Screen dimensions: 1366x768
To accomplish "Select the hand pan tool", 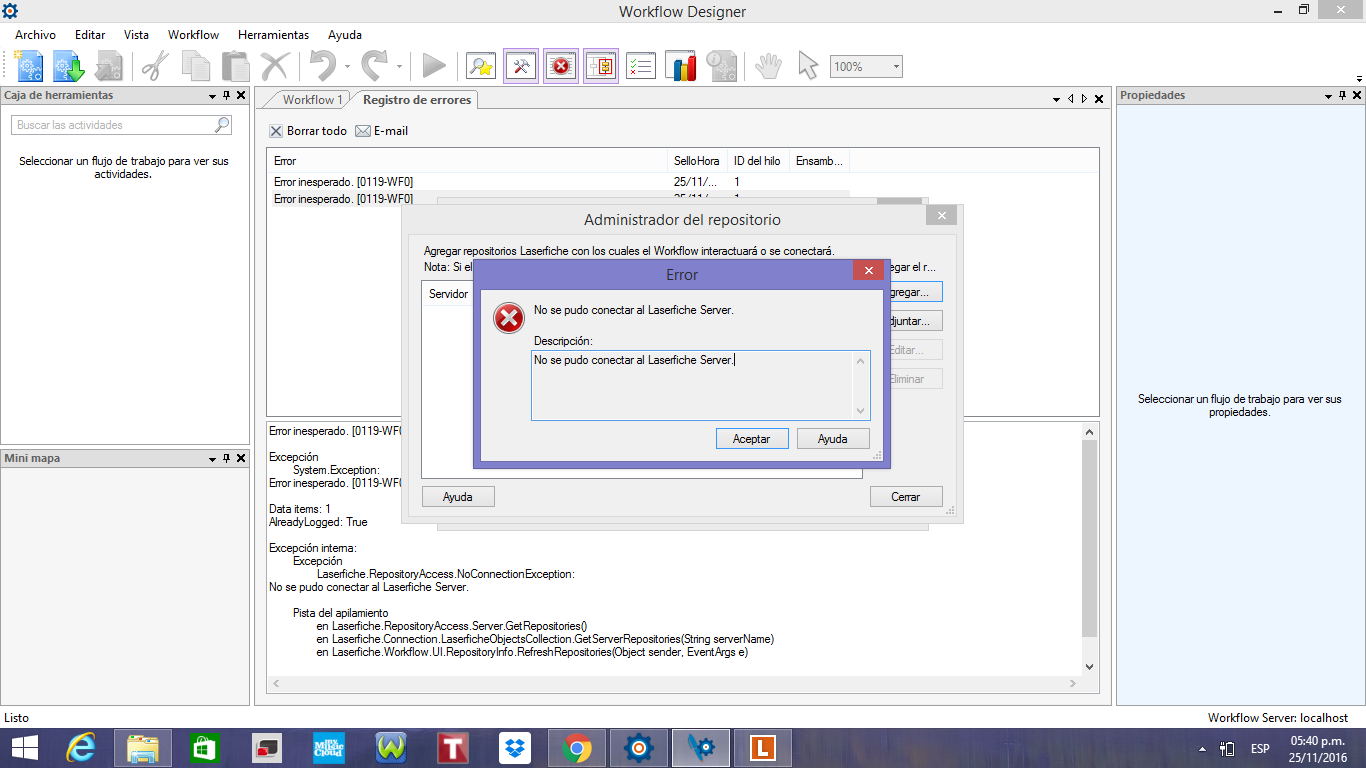I will tap(768, 66).
